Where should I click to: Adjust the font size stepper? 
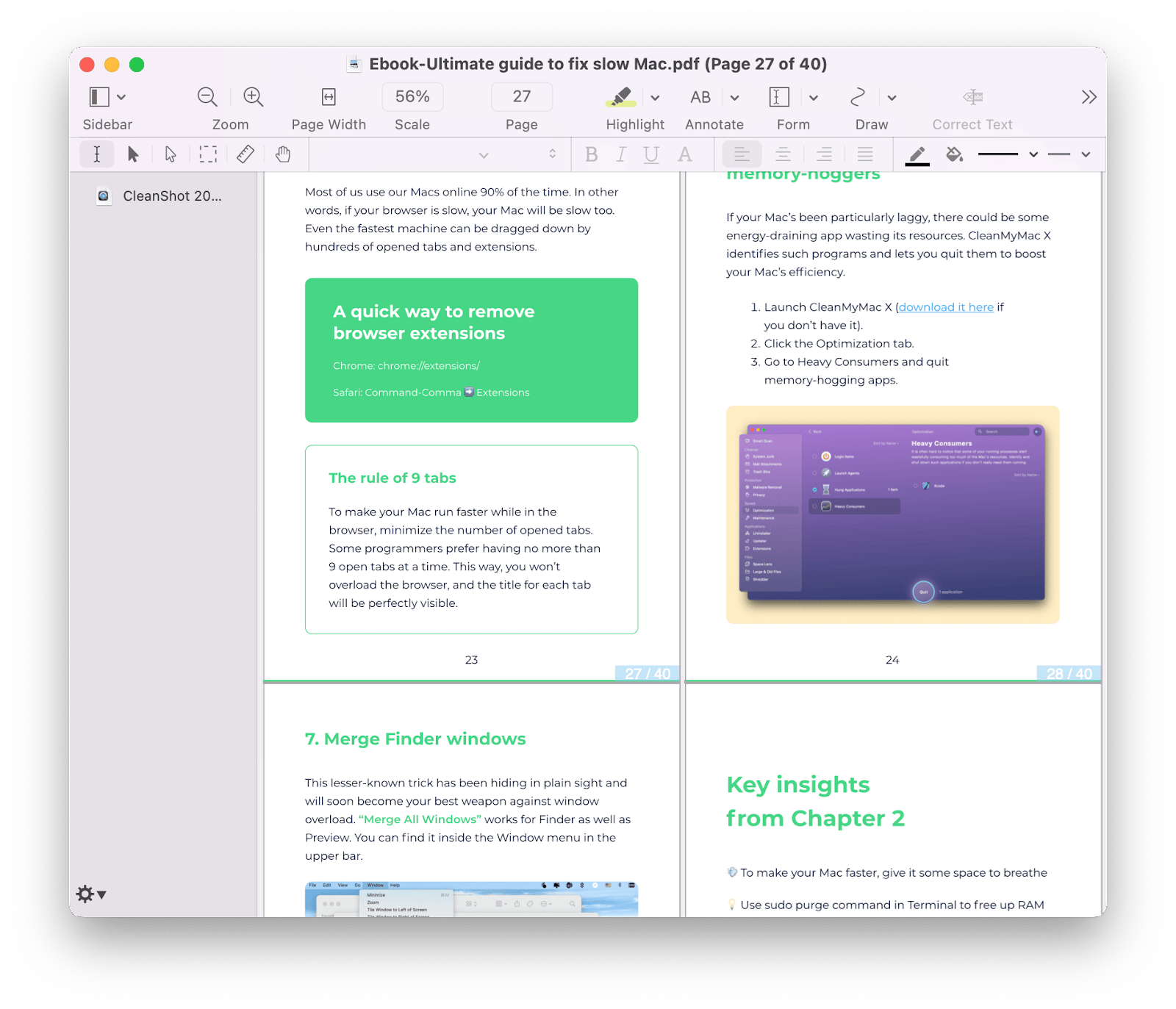click(553, 154)
